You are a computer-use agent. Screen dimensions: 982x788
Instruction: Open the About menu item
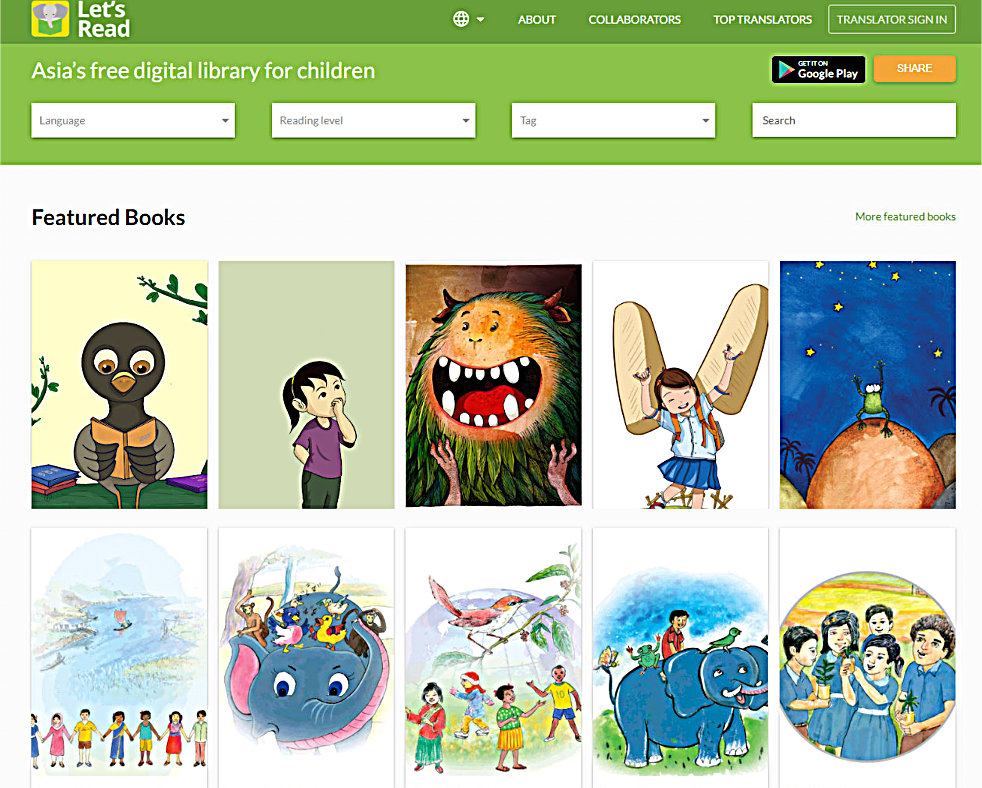pyautogui.click(x=537, y=20)
